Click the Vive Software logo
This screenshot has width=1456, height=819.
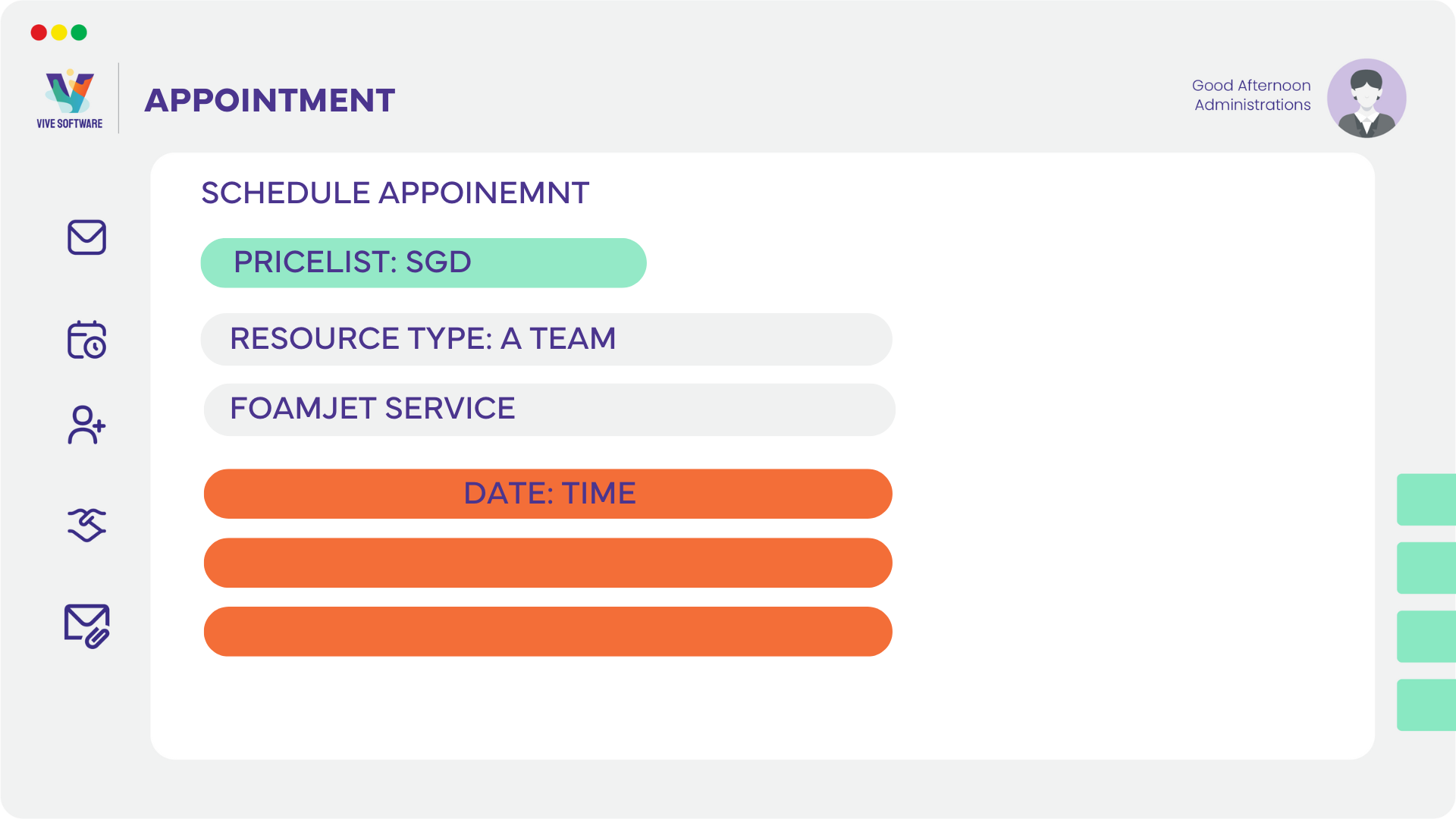pyautogui.click(x=70, y=99)
